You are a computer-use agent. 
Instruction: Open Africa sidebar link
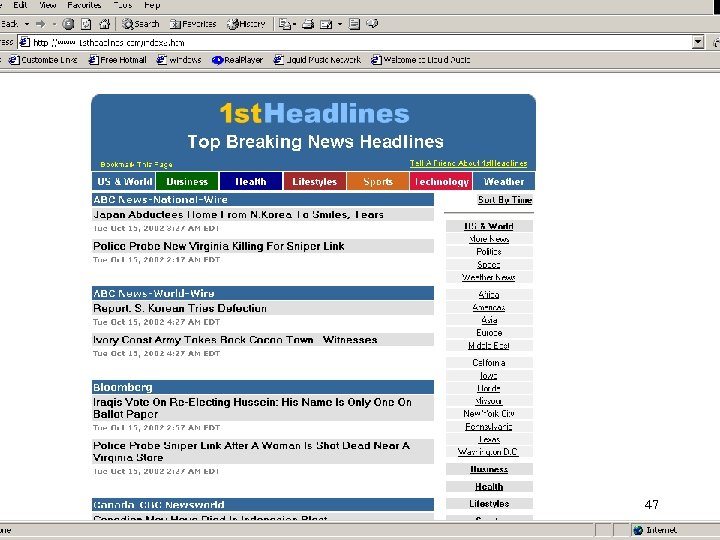point(489,294)
